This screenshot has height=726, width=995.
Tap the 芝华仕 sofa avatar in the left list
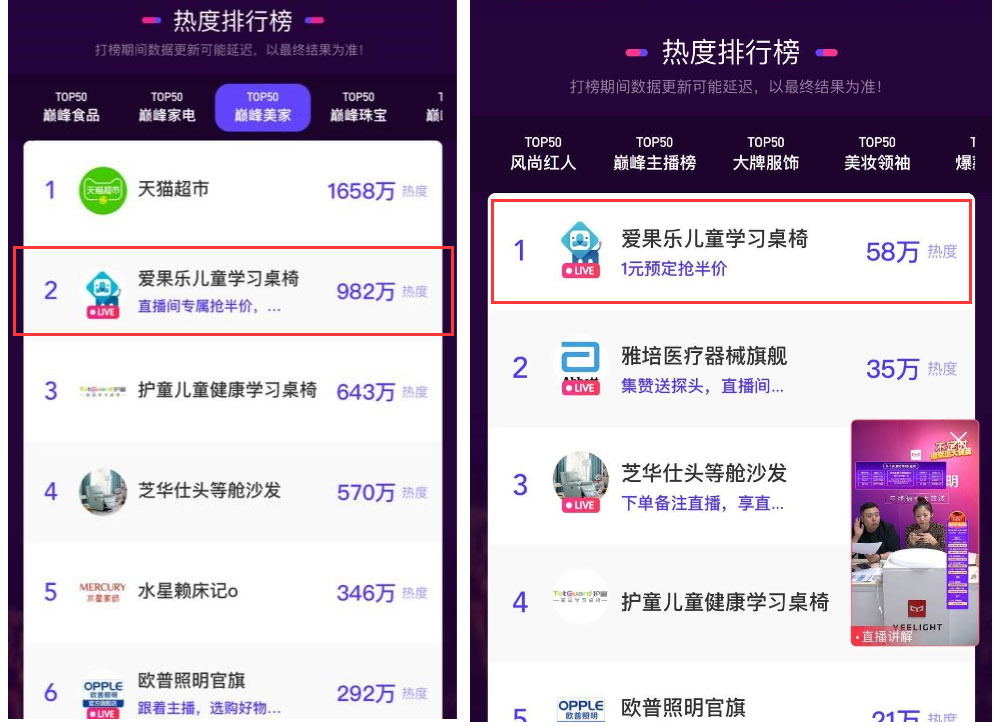point(103,492)
